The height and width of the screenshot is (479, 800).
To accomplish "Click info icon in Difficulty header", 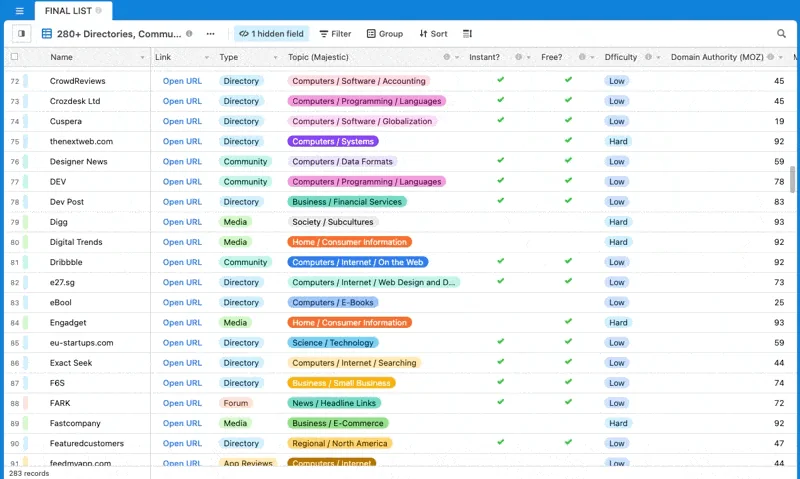I will coord(648,57).
